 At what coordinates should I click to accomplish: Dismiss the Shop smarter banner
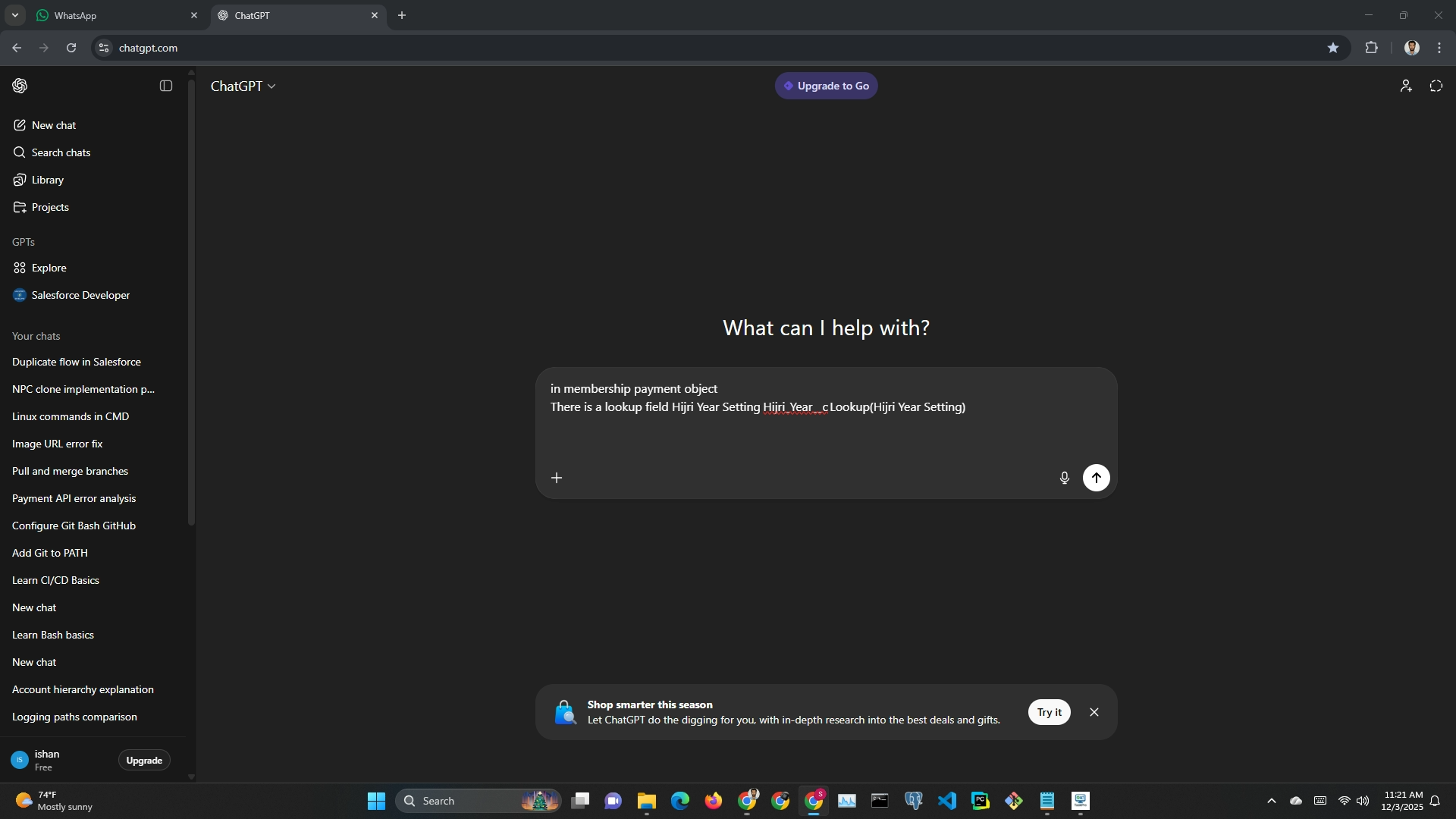[x=1094, y=712]
